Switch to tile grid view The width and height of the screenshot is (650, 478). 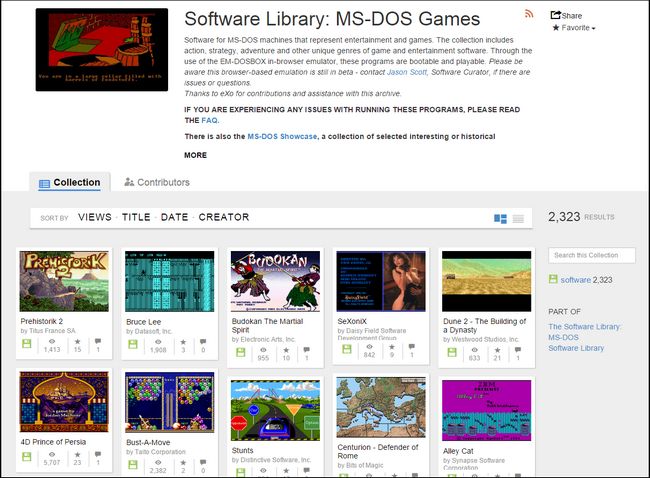(x=500, y=218)
